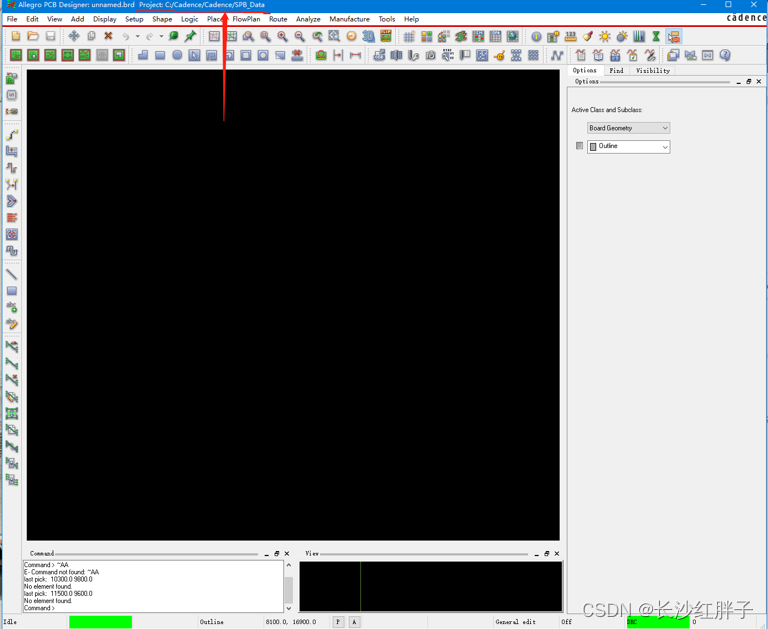The width and height of the screenshot is (768, 629).
Task: Switch to the Visibility tab
Action: tap(652, 71)
